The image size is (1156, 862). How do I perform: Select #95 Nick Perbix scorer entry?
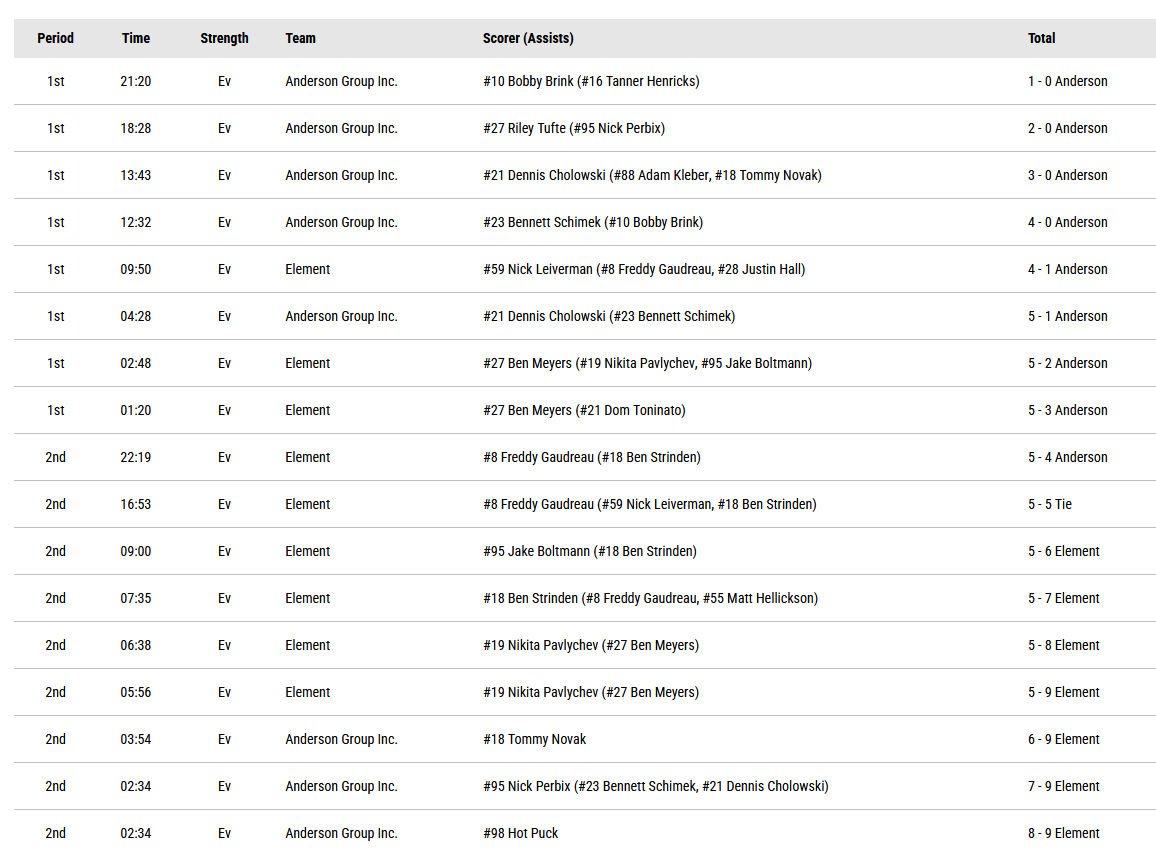[x=655, y=786]
